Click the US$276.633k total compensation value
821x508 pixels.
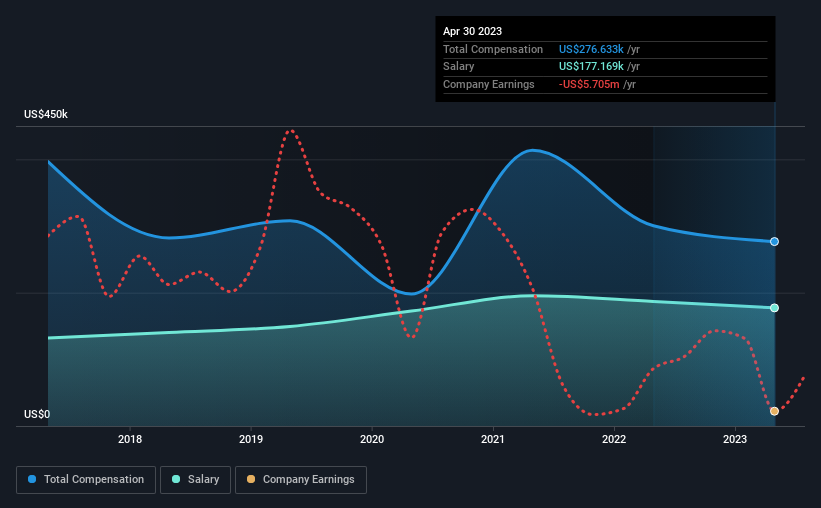591,49
